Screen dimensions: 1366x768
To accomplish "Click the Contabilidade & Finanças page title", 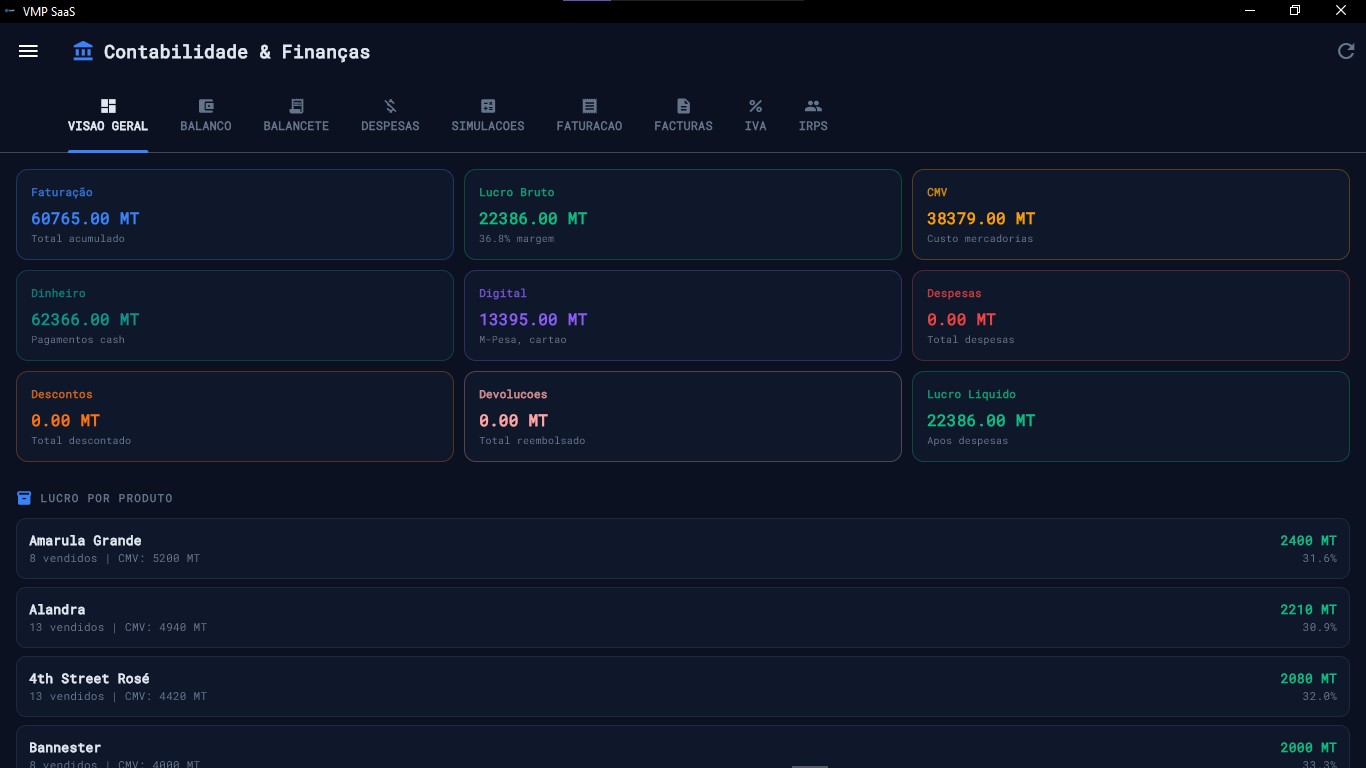I will [x=237, y=52].
